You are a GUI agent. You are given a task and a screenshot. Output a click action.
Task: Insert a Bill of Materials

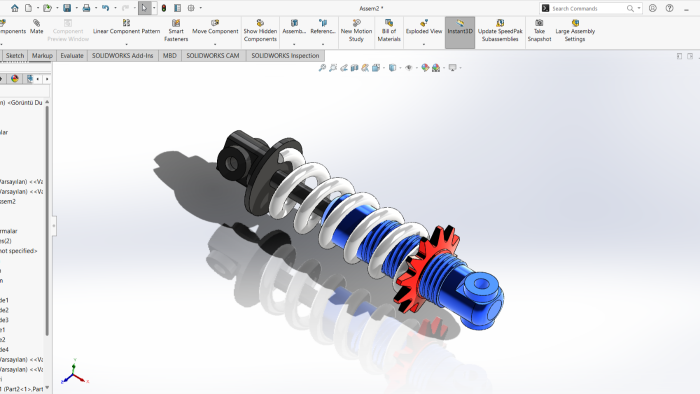point(389,30)
